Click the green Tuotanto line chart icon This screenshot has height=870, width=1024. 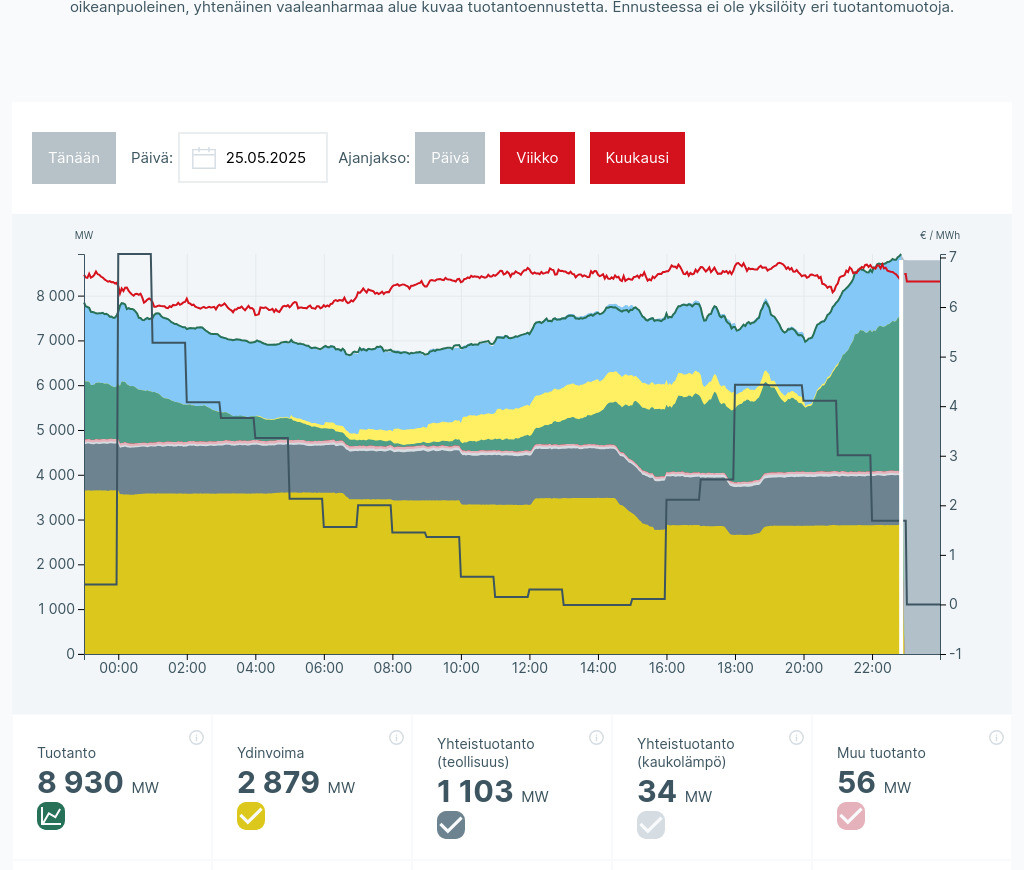tap(51, 816)
